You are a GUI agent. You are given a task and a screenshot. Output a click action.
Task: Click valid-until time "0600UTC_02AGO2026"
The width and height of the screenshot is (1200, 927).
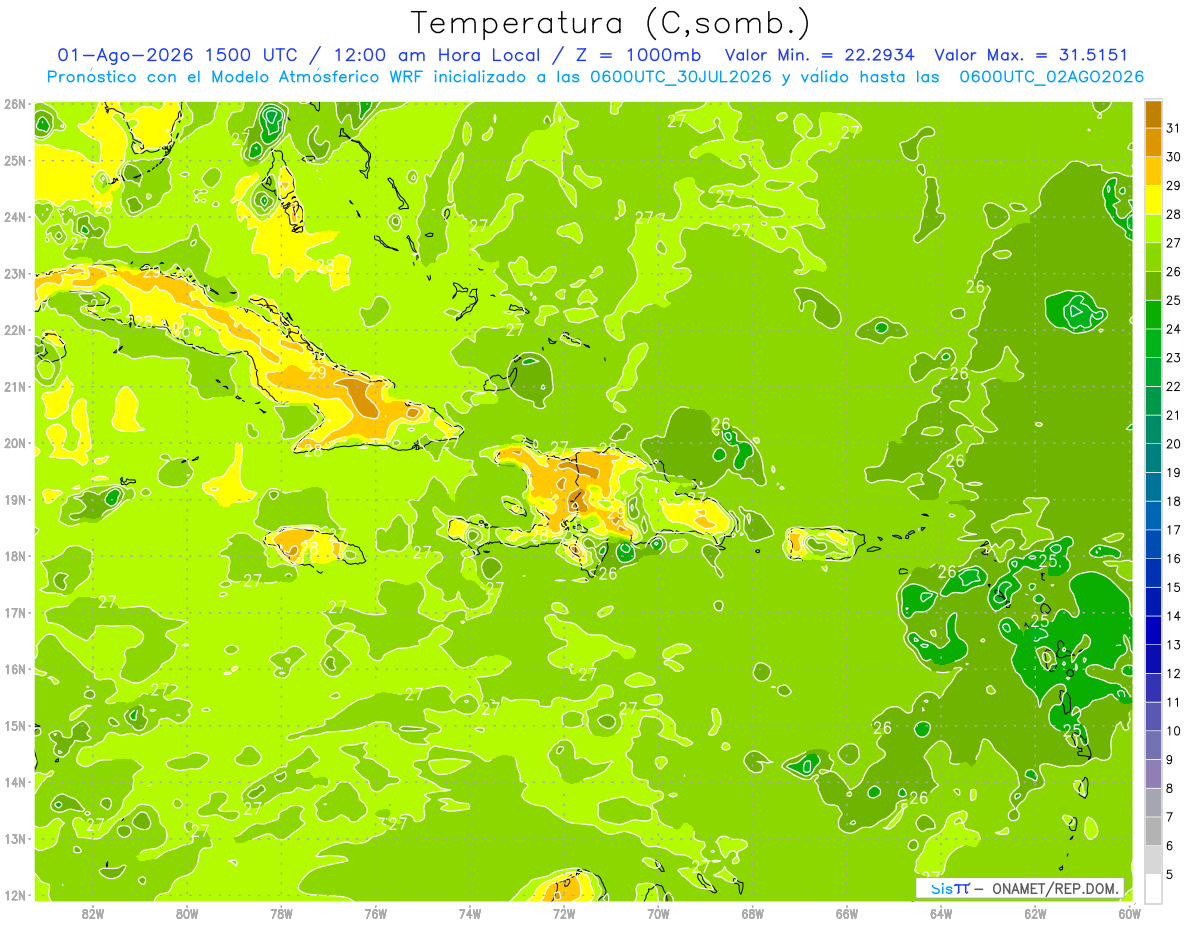(1052, 77)
